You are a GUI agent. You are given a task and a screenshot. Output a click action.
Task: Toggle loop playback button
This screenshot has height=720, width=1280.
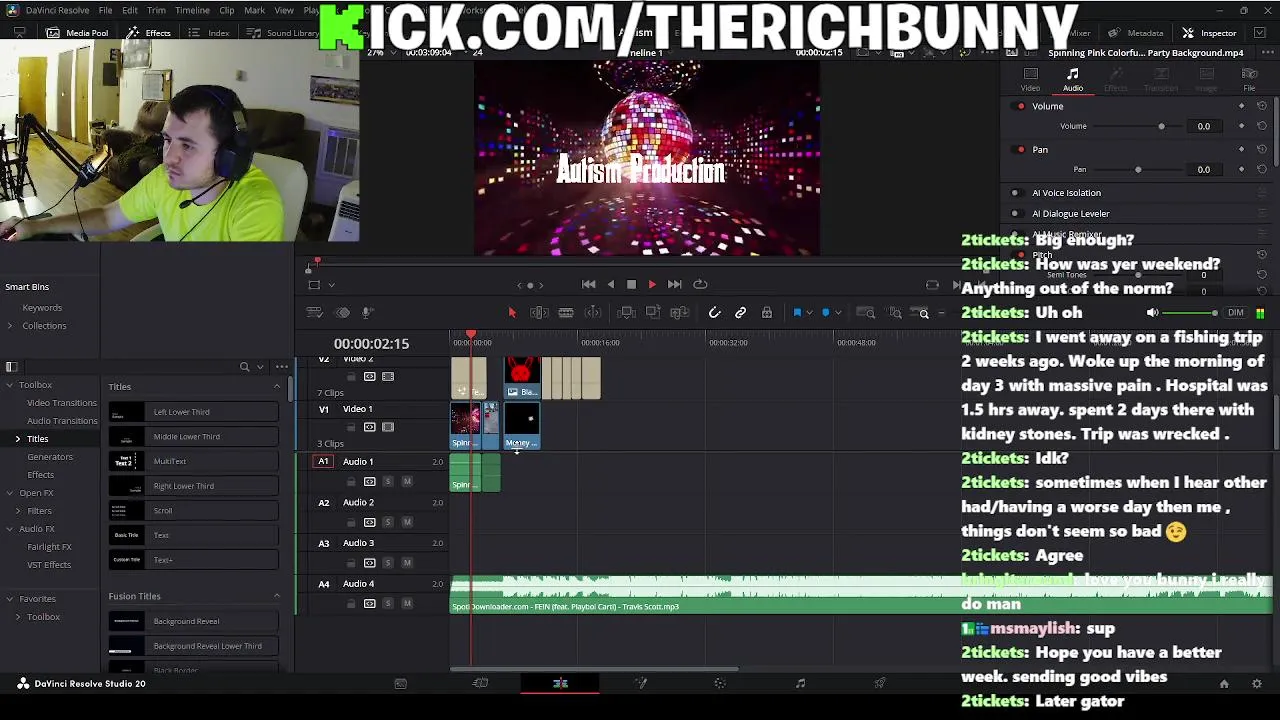700,285
